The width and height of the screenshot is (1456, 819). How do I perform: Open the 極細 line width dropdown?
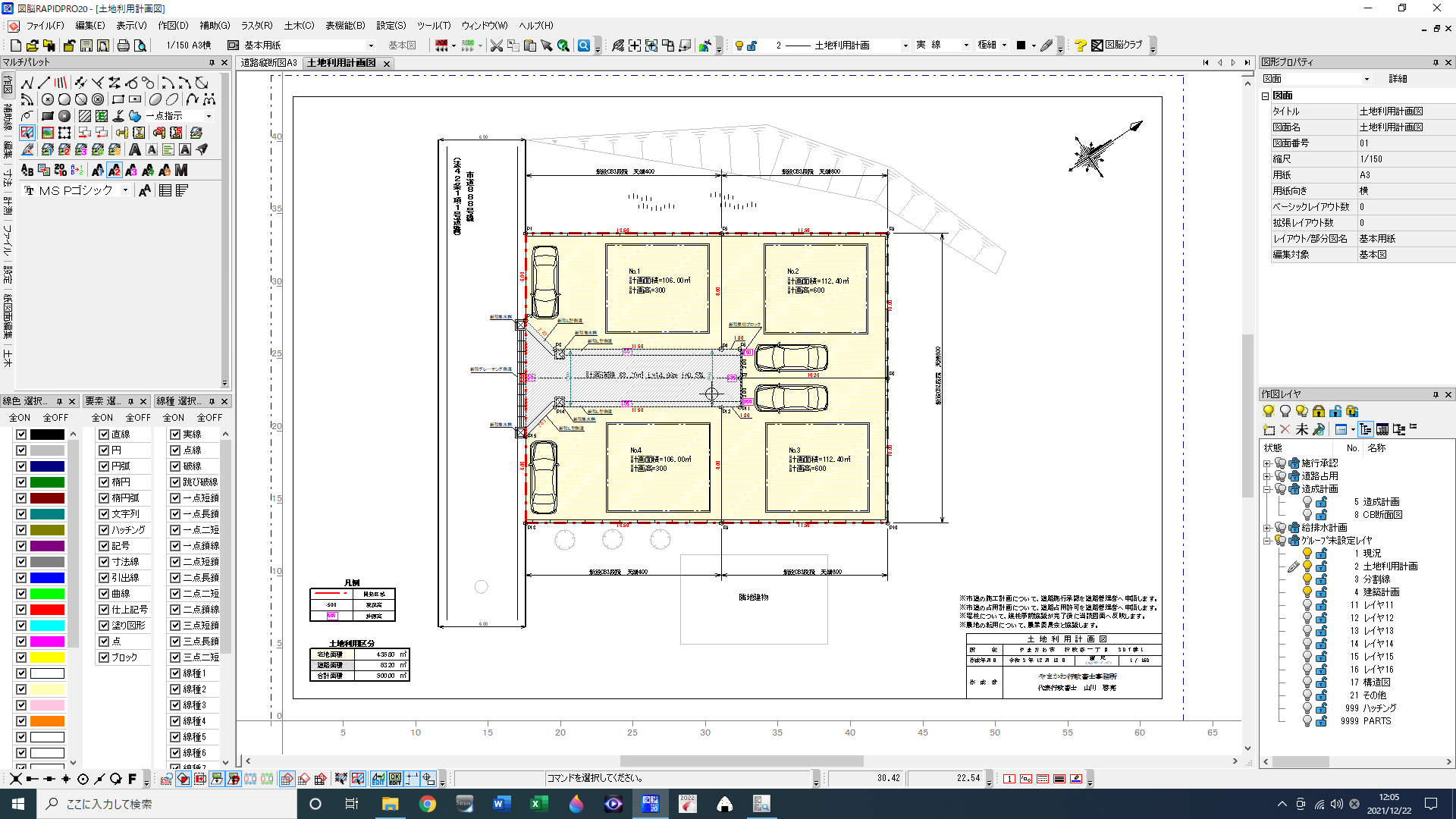tap(1004, 45)
